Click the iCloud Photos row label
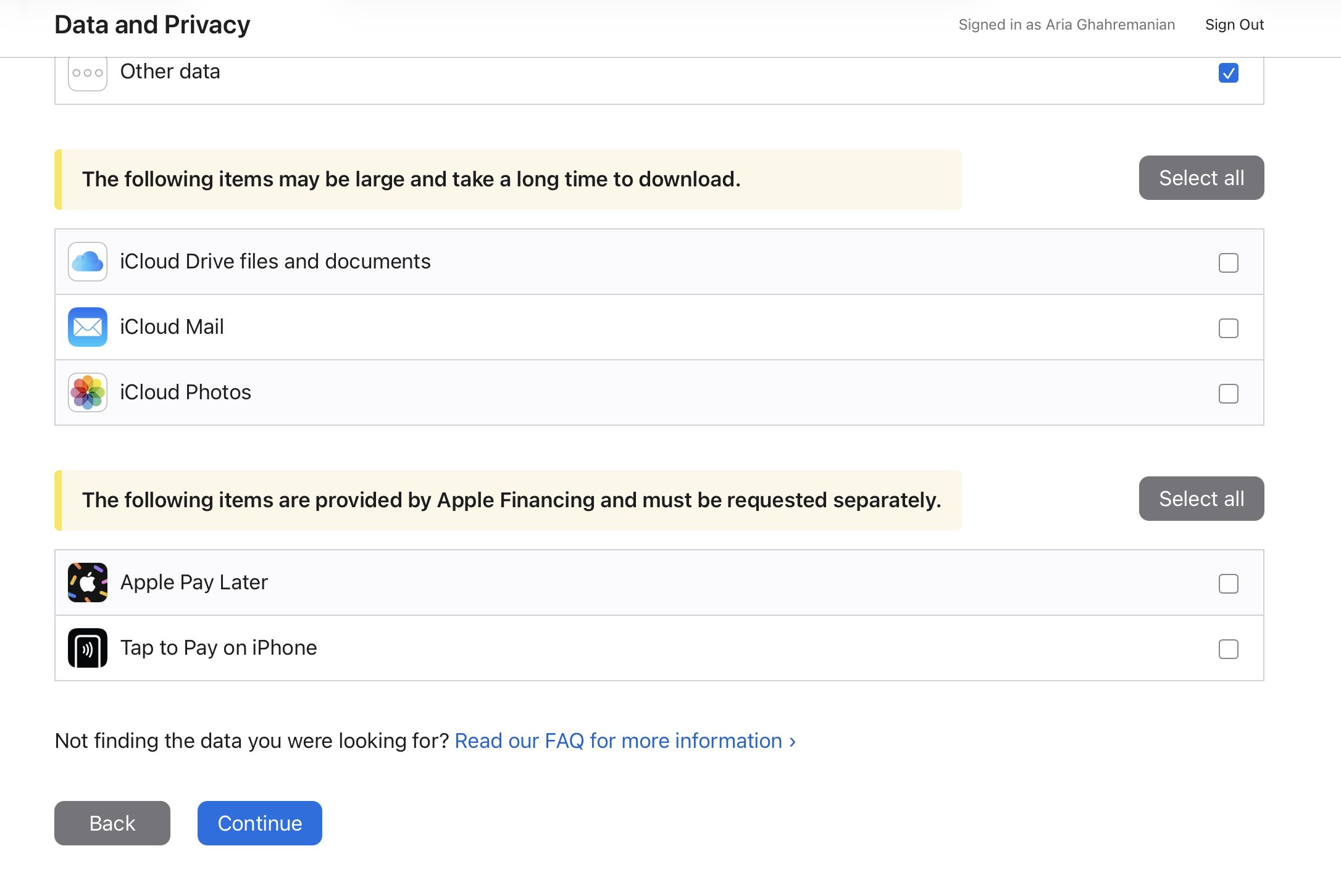This screenshot has height=896, width=1341. click(x=185, y=392)
